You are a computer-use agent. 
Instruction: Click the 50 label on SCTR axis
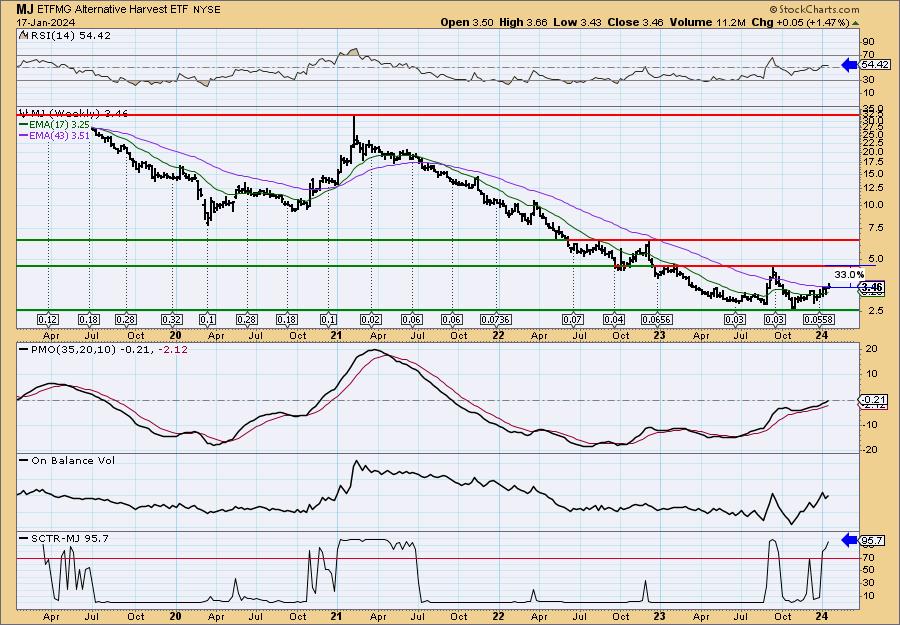click(868, 570)
